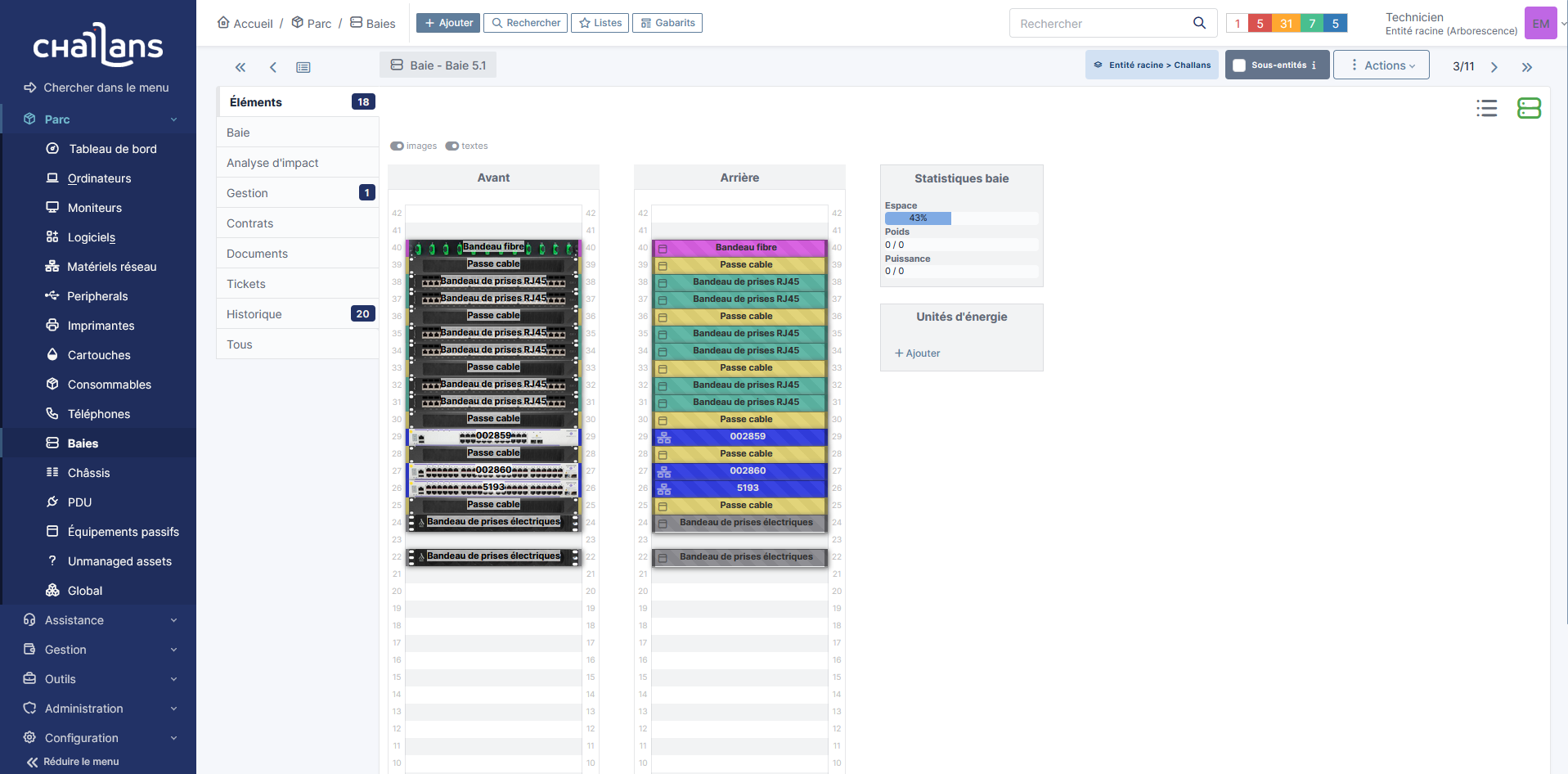1568x774 pixels.
Task: Click the 43% Espace progress bar
Action: coord(918,218)
